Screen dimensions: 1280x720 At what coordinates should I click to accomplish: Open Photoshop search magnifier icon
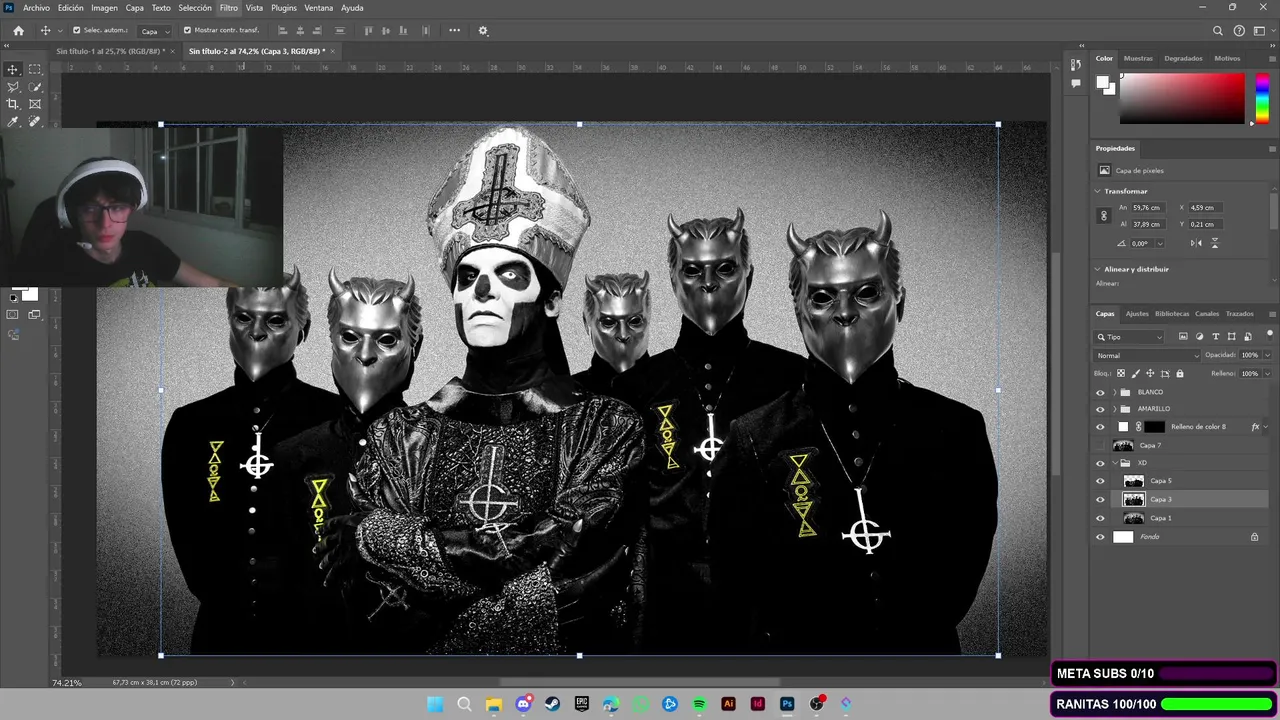click(1218, 31)
